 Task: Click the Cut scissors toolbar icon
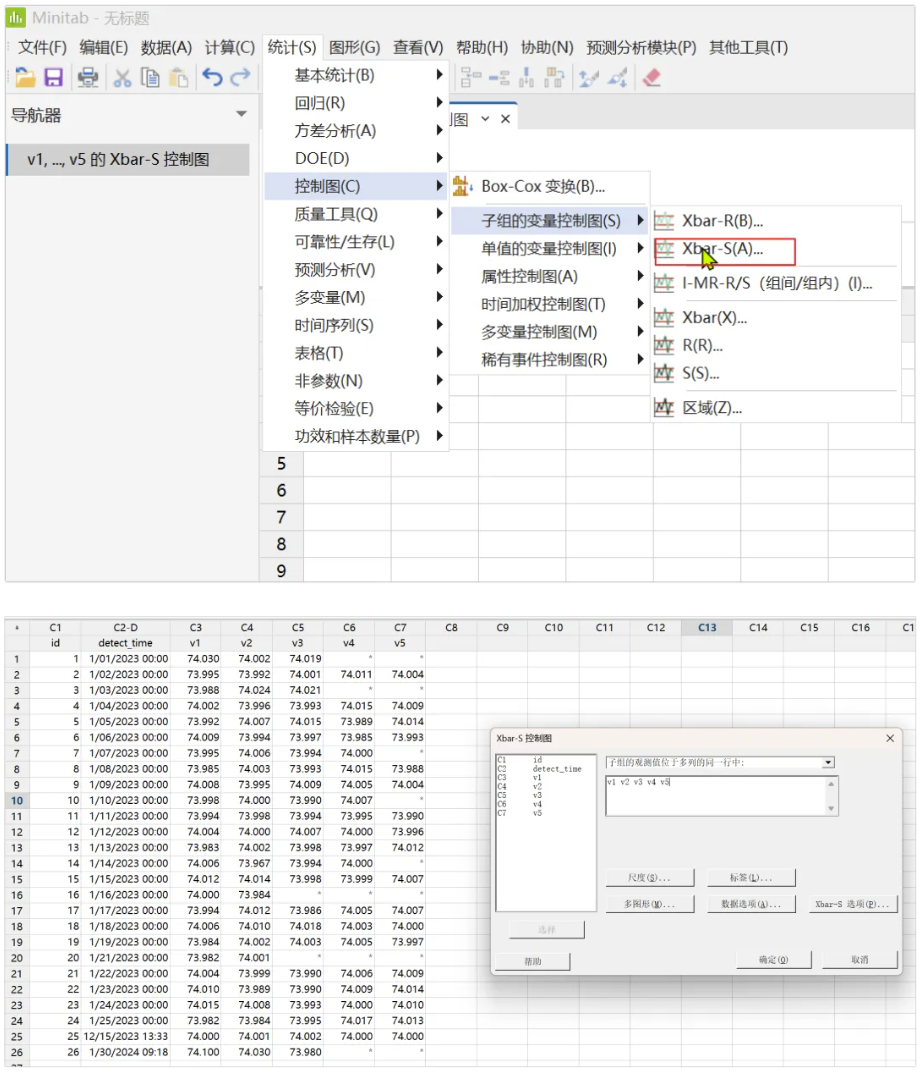(122, 78)
